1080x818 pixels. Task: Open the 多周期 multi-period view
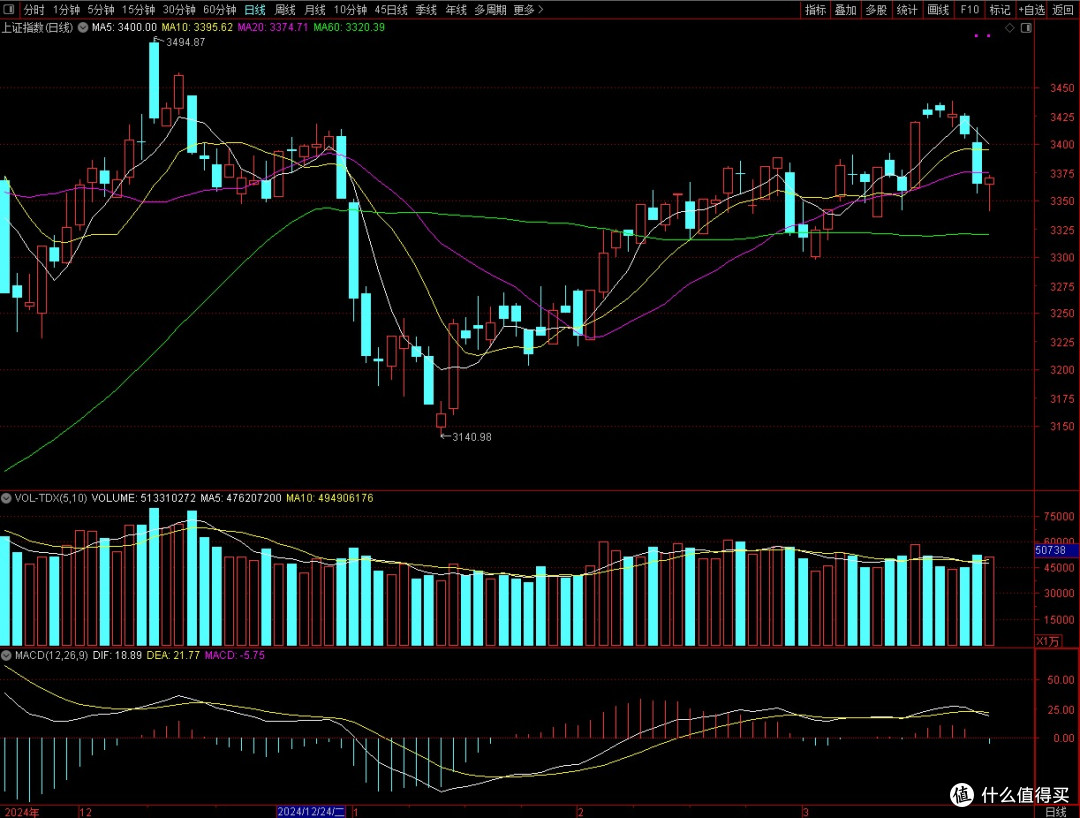tap(490, 10)
